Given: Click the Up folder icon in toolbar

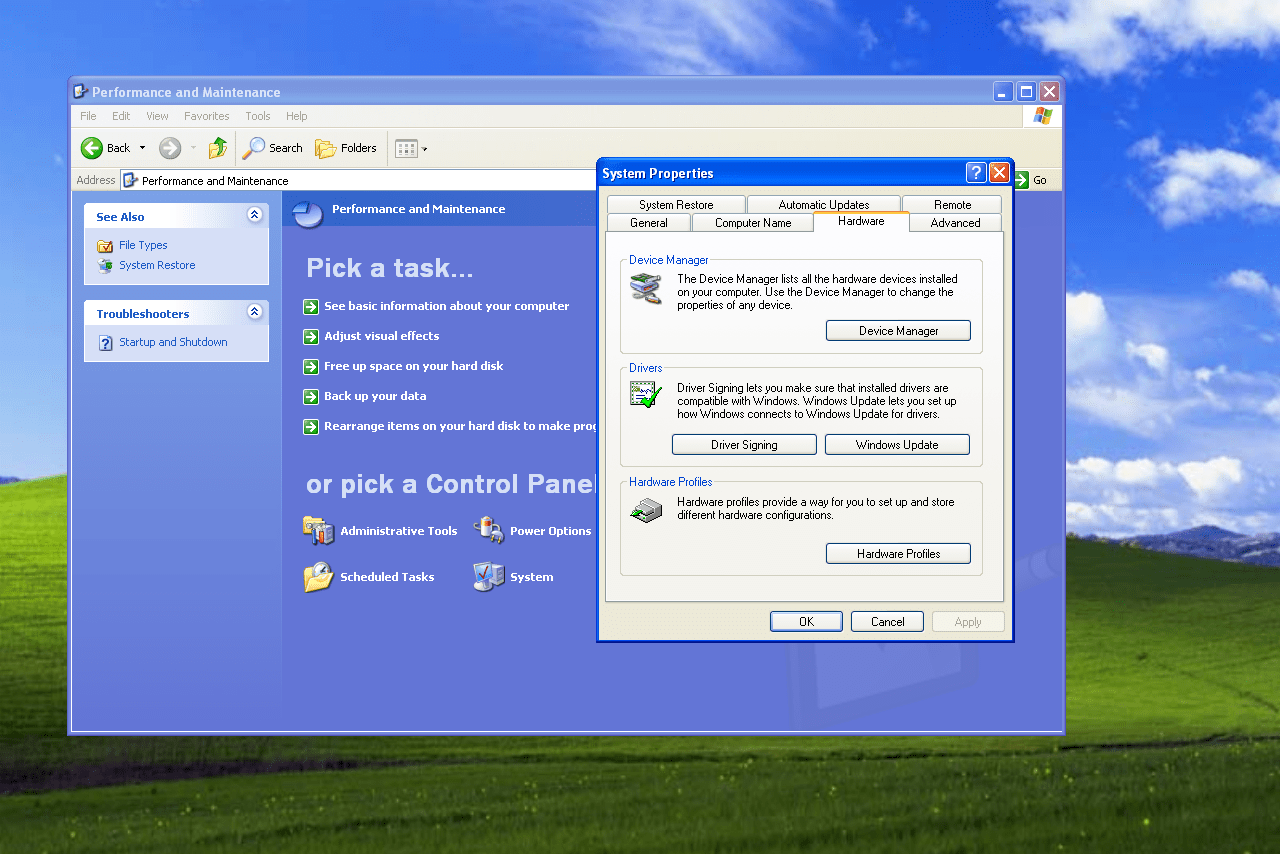Looking at the screenshot, I should [x=217, y=148].
